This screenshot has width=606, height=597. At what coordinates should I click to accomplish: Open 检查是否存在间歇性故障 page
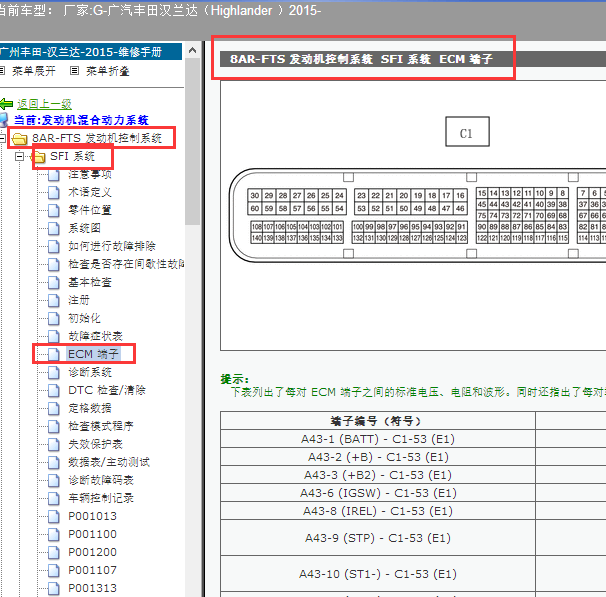tap(126, 264)
